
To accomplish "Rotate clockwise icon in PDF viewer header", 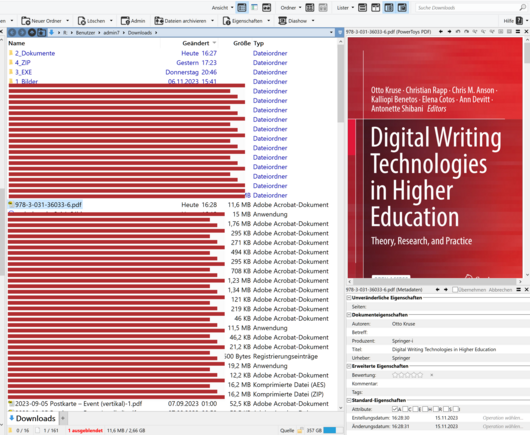I will pyautogui.click(x=466, y=31).
